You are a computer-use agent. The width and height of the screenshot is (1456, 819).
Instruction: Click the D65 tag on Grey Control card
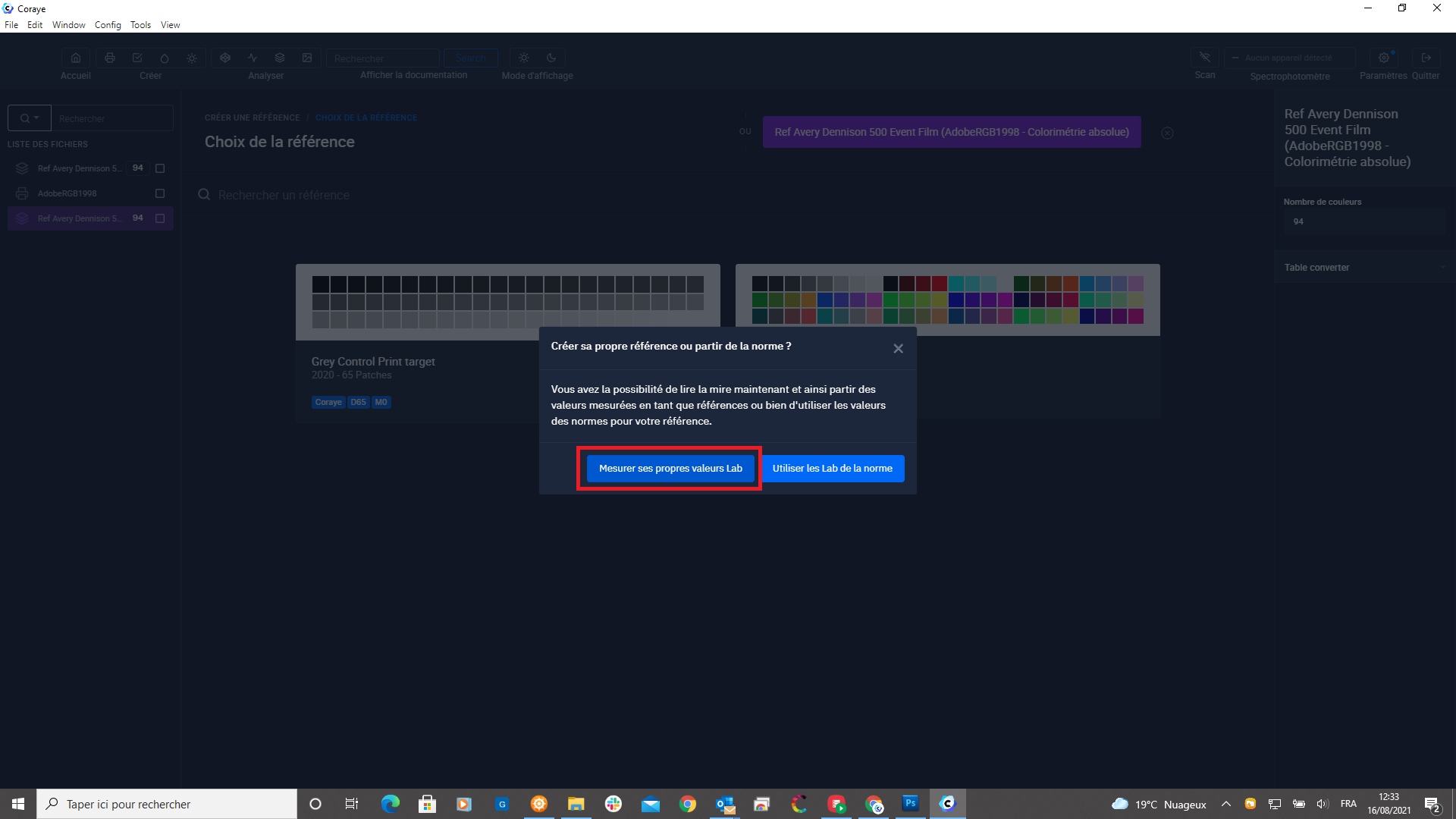coord(358,403)
